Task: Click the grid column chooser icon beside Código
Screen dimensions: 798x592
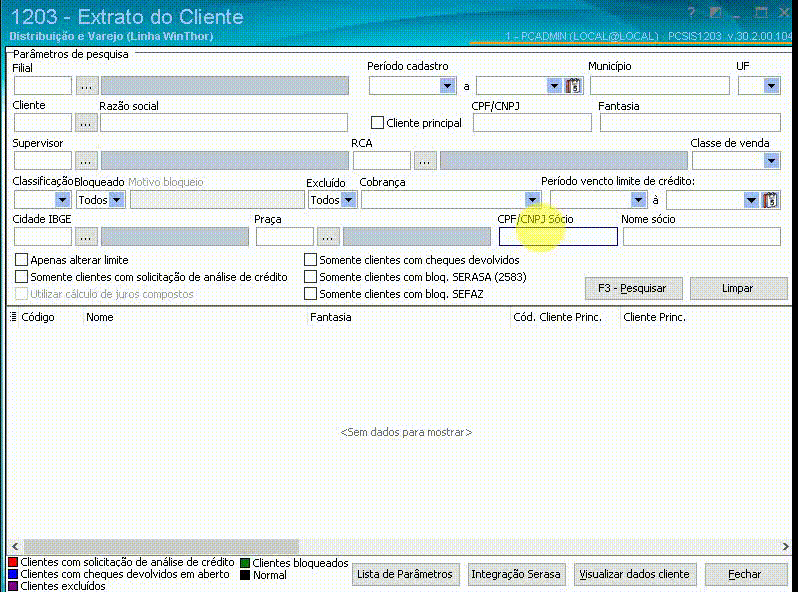Action: point(13,317)
